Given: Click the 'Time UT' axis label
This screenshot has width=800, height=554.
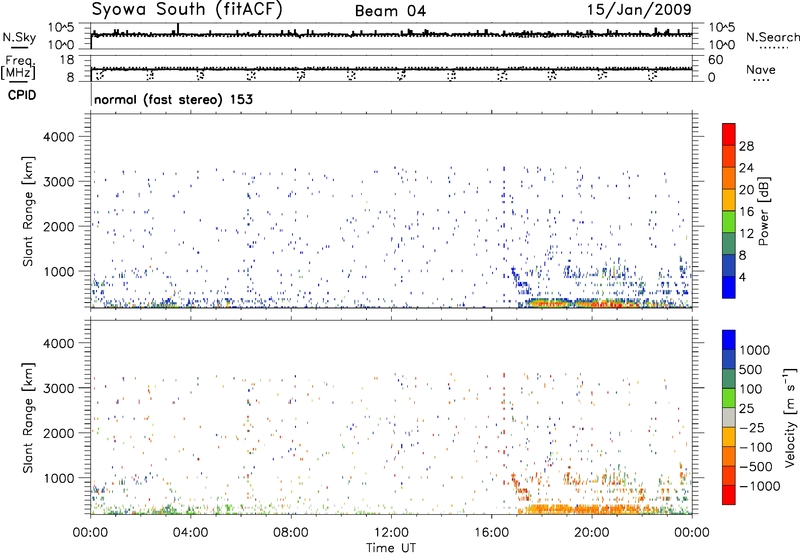Looking at the screenshot, I should [x=391, y=548].
